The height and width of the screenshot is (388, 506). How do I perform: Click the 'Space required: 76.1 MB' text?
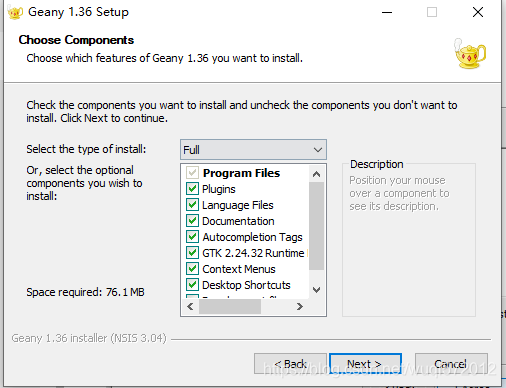(x=85, y=292)
